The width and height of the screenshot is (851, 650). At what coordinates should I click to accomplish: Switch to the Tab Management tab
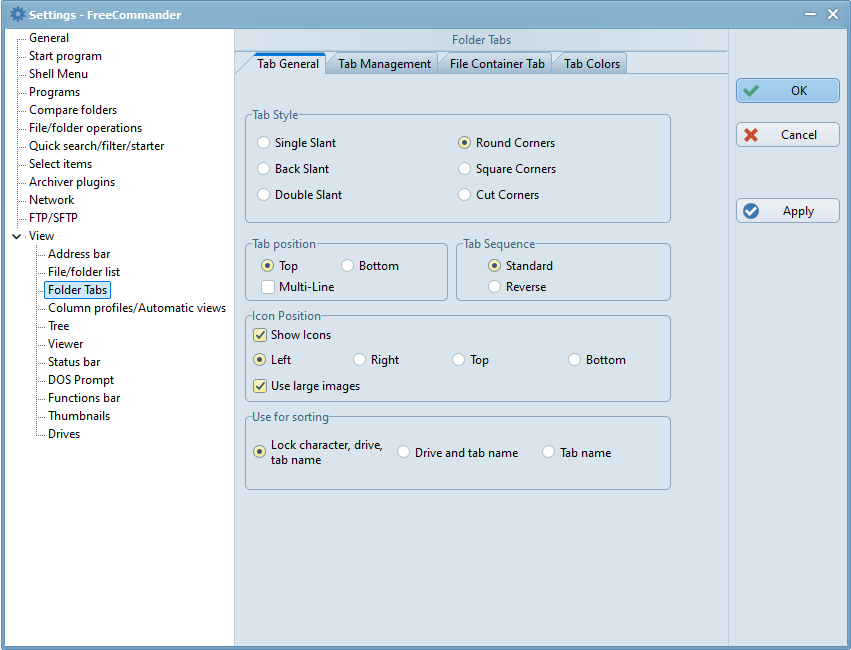[384, 64]
